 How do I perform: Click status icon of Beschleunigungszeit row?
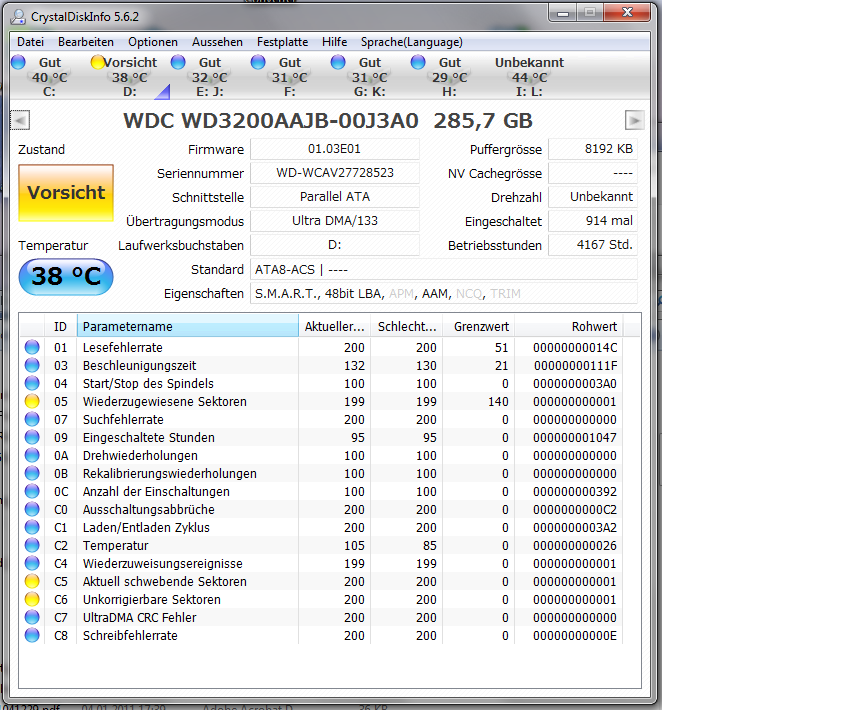coord(32,365)
